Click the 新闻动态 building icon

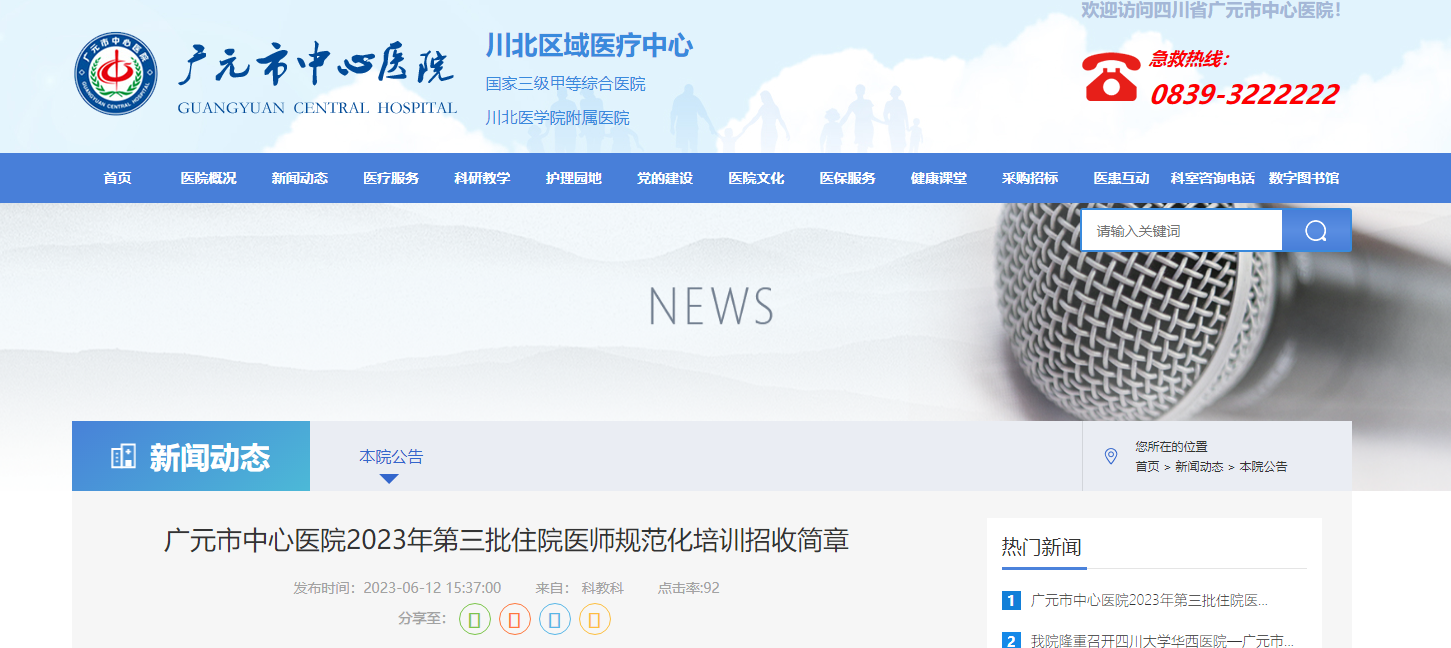click(x=123, y=457)
